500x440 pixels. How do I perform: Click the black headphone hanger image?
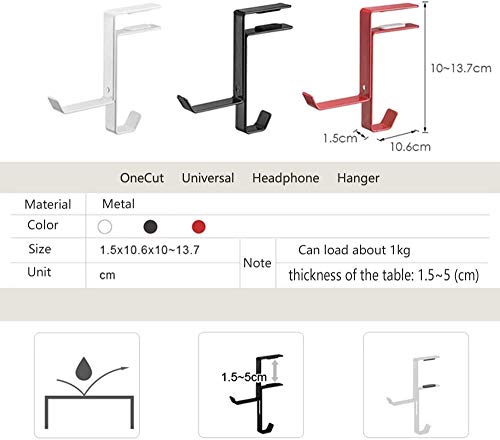235,68
